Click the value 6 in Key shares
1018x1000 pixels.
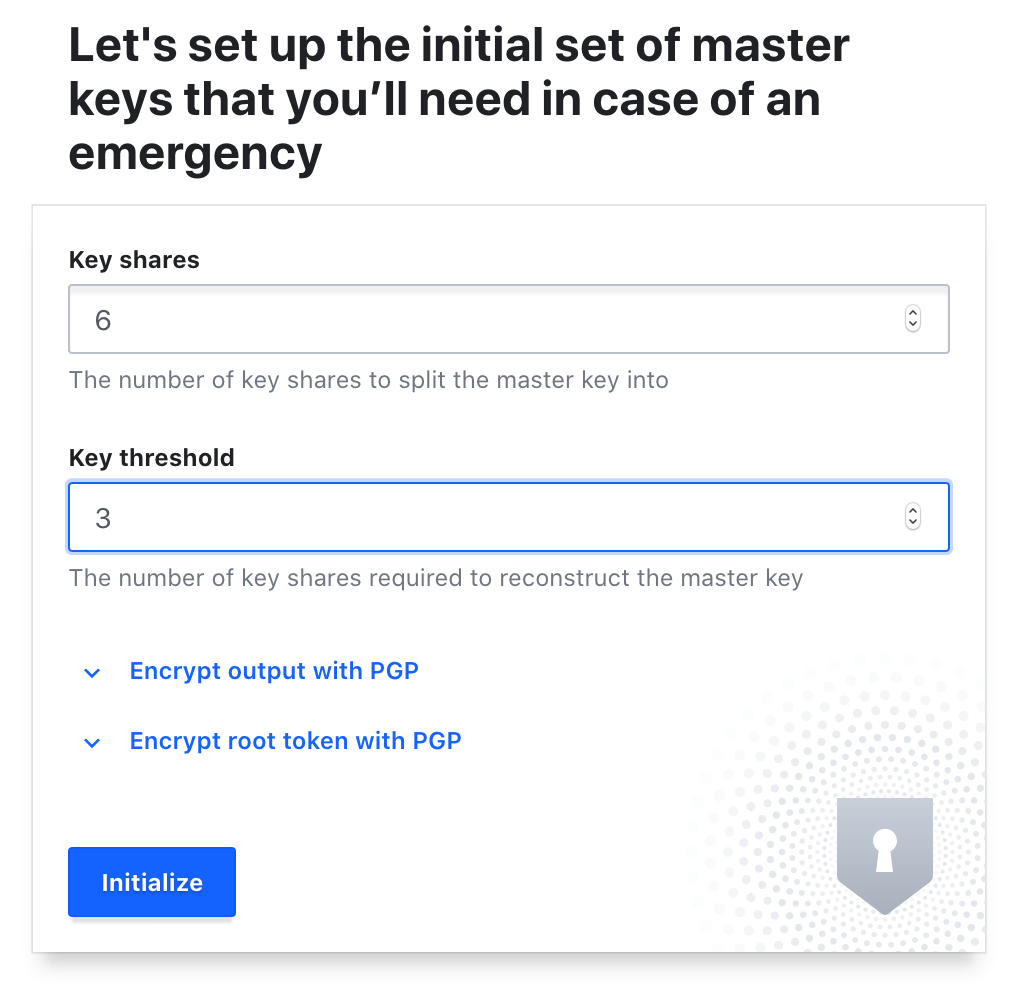click(103, 320)
